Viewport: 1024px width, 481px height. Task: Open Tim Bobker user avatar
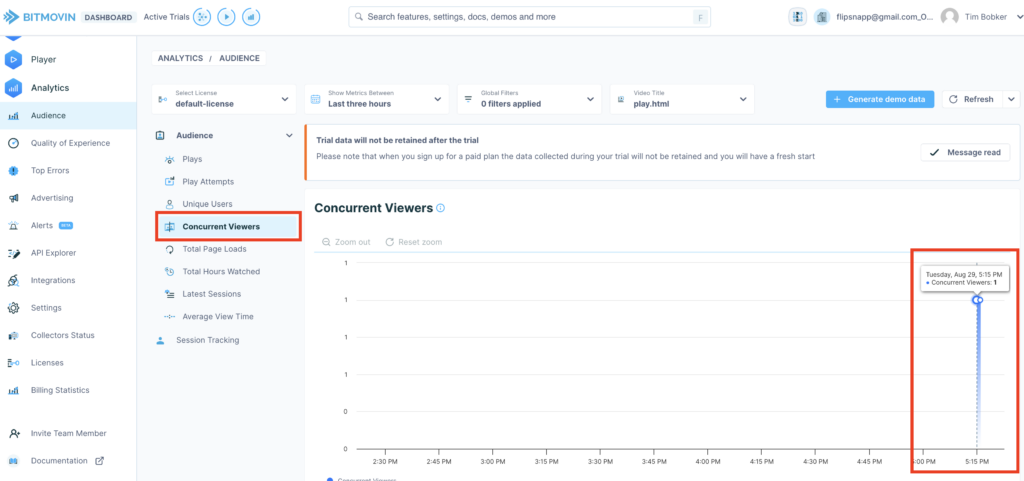(949, 17)
